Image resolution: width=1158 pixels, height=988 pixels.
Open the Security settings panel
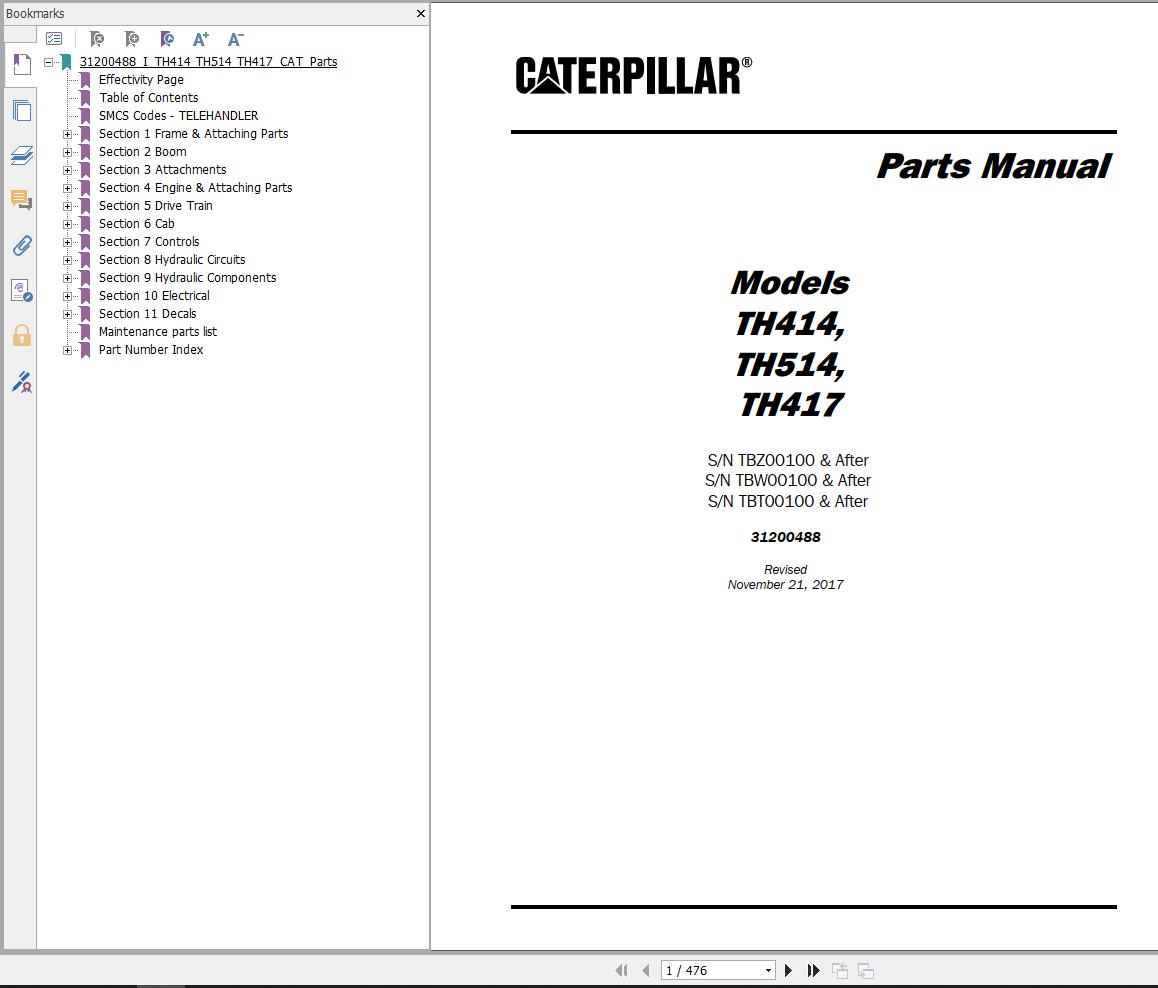coord(22,335)
